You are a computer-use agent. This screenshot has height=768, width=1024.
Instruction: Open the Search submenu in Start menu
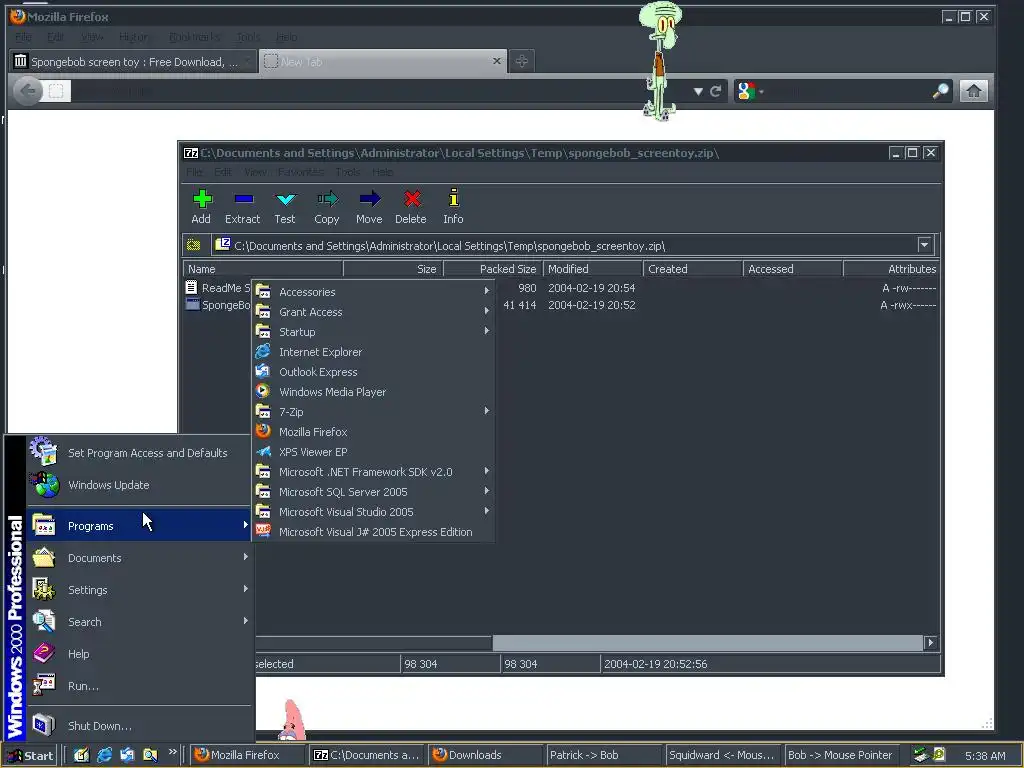[x=139, y=622]
